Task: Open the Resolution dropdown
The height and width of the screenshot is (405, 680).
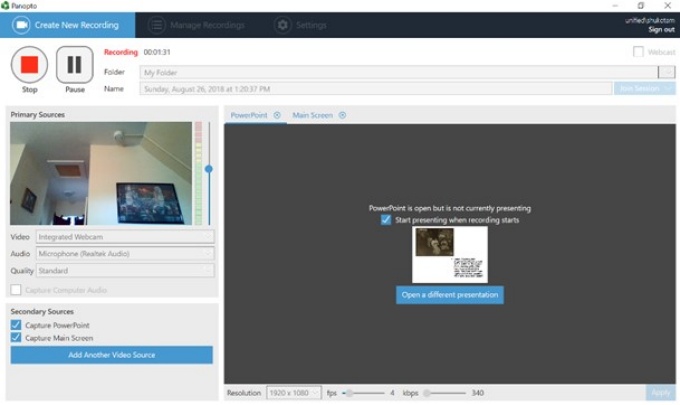Action: coord(294,393)
